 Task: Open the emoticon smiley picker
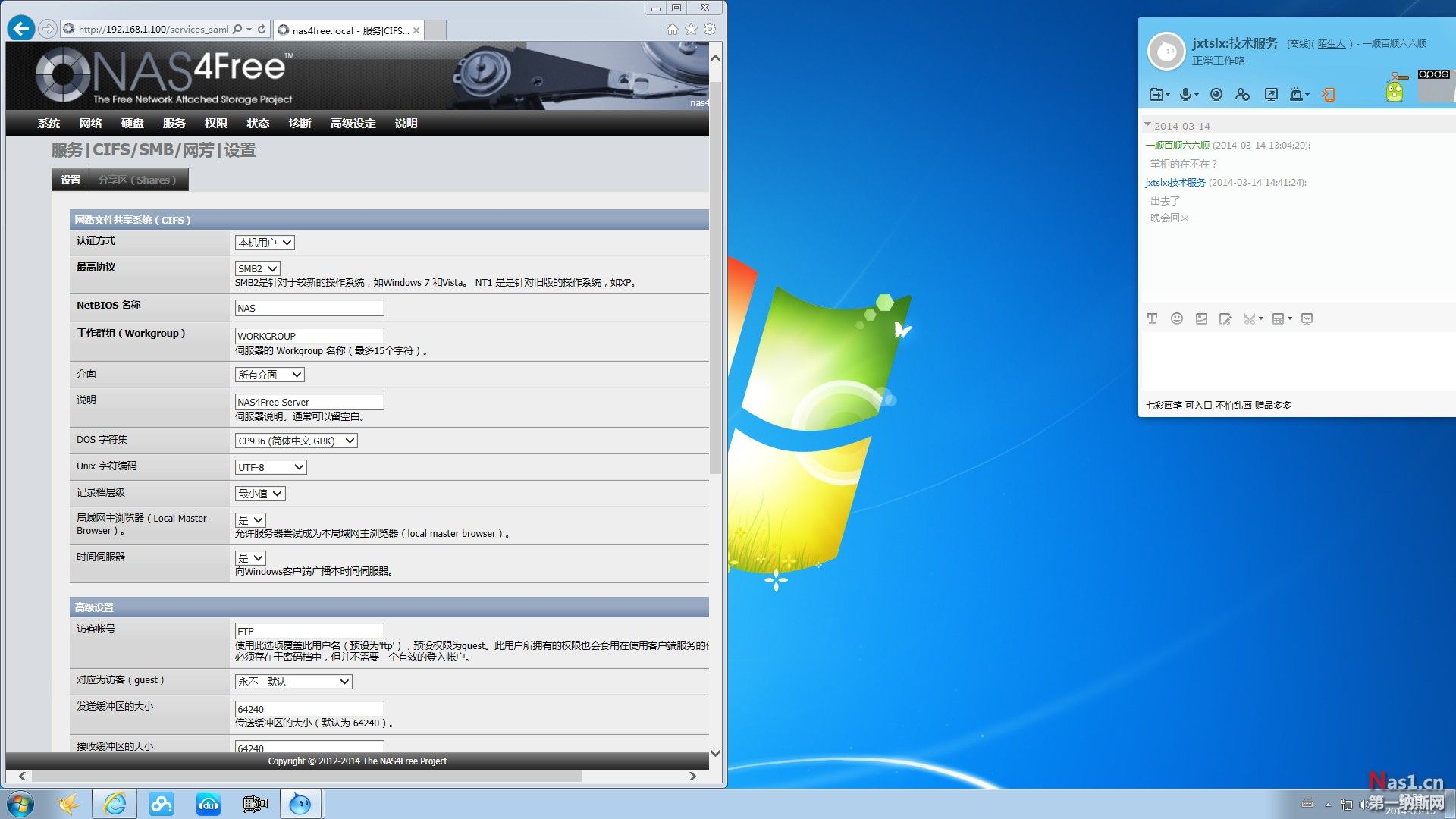click(x=1177, y=318)
